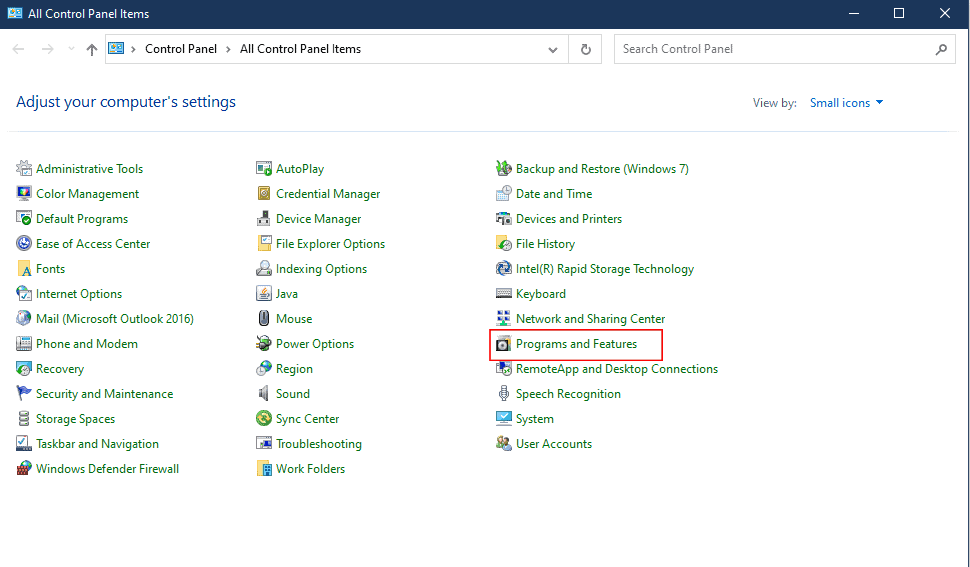The image size is (970, 567).
Task: Open the Work Folders link
Action: (x=310, y=469)
